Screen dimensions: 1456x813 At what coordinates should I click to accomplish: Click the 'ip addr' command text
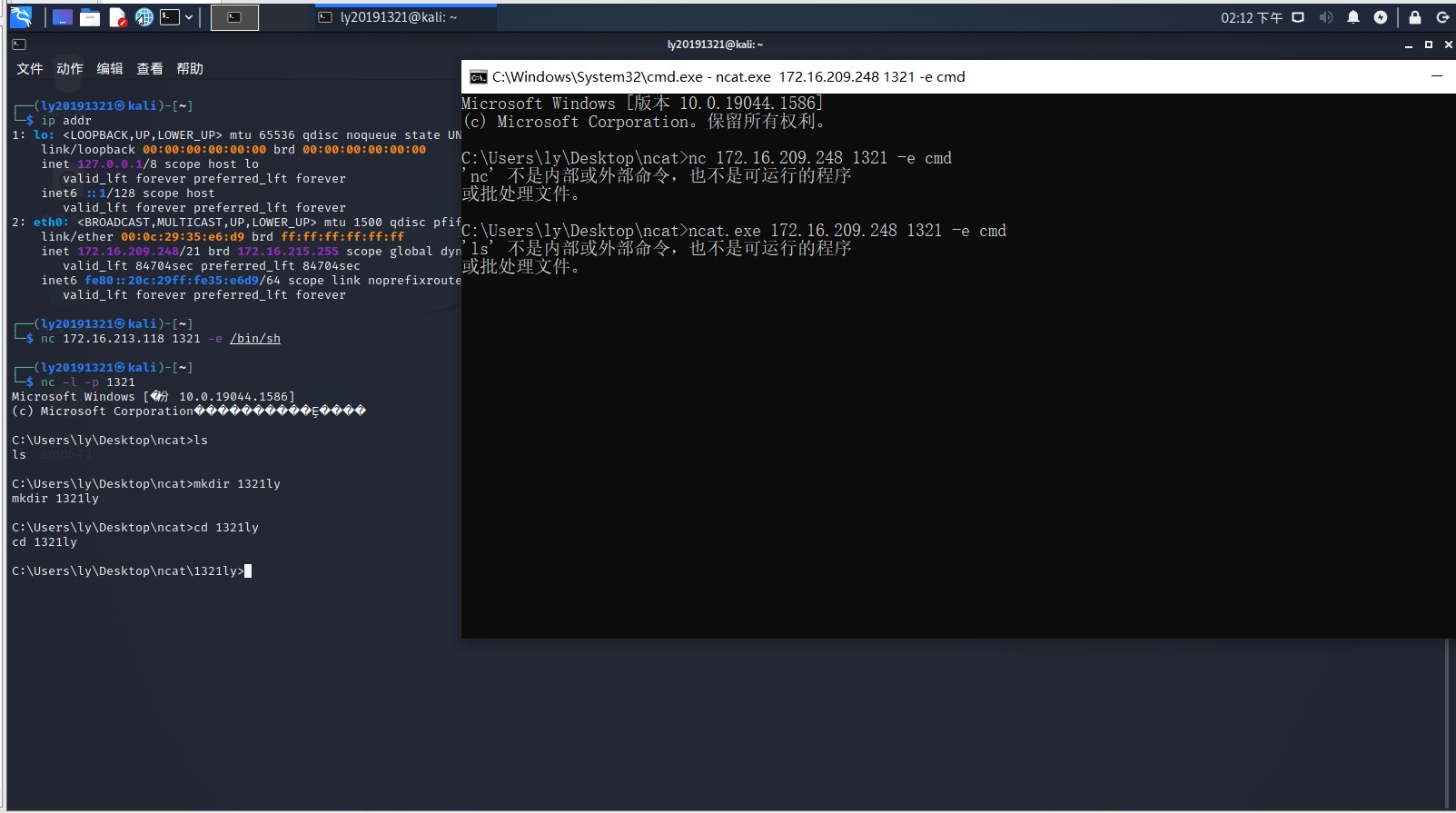tap(66, 121)
